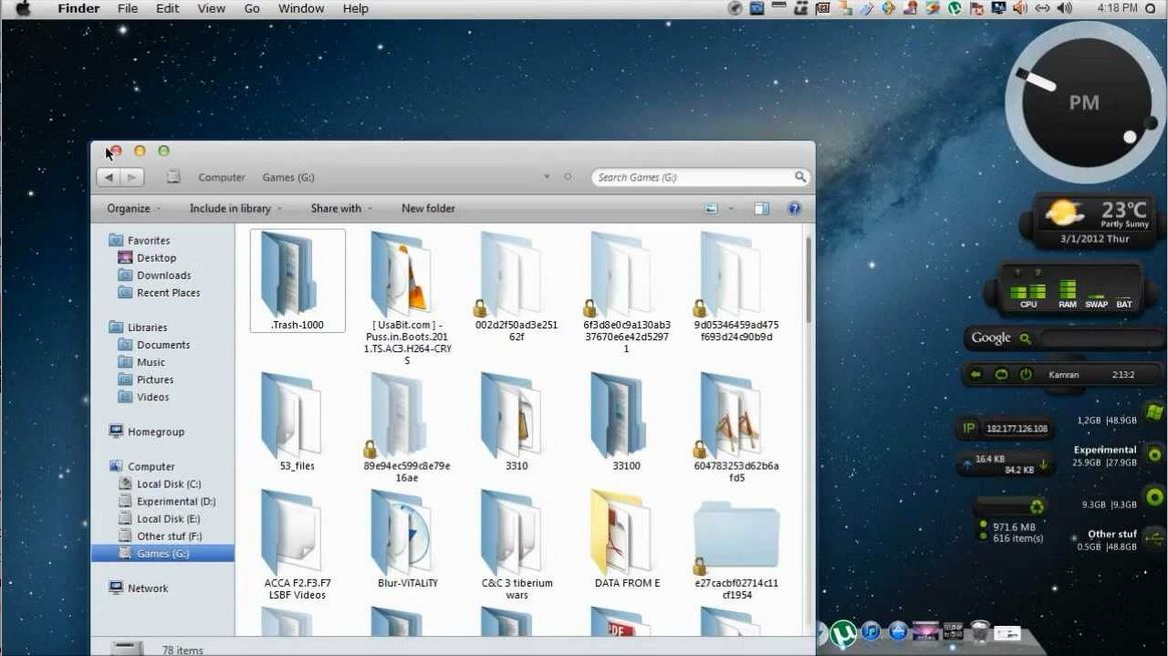Viewport: 1168px width, 656px height.
Task: Click the magnifier in the Search Games box
Action: tap(800, 177)
